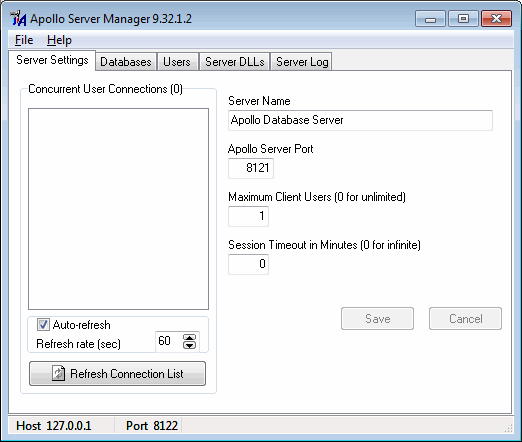Screen dimensions: 522x442
Task: Click the Cancel button
Action: (465, 319)
